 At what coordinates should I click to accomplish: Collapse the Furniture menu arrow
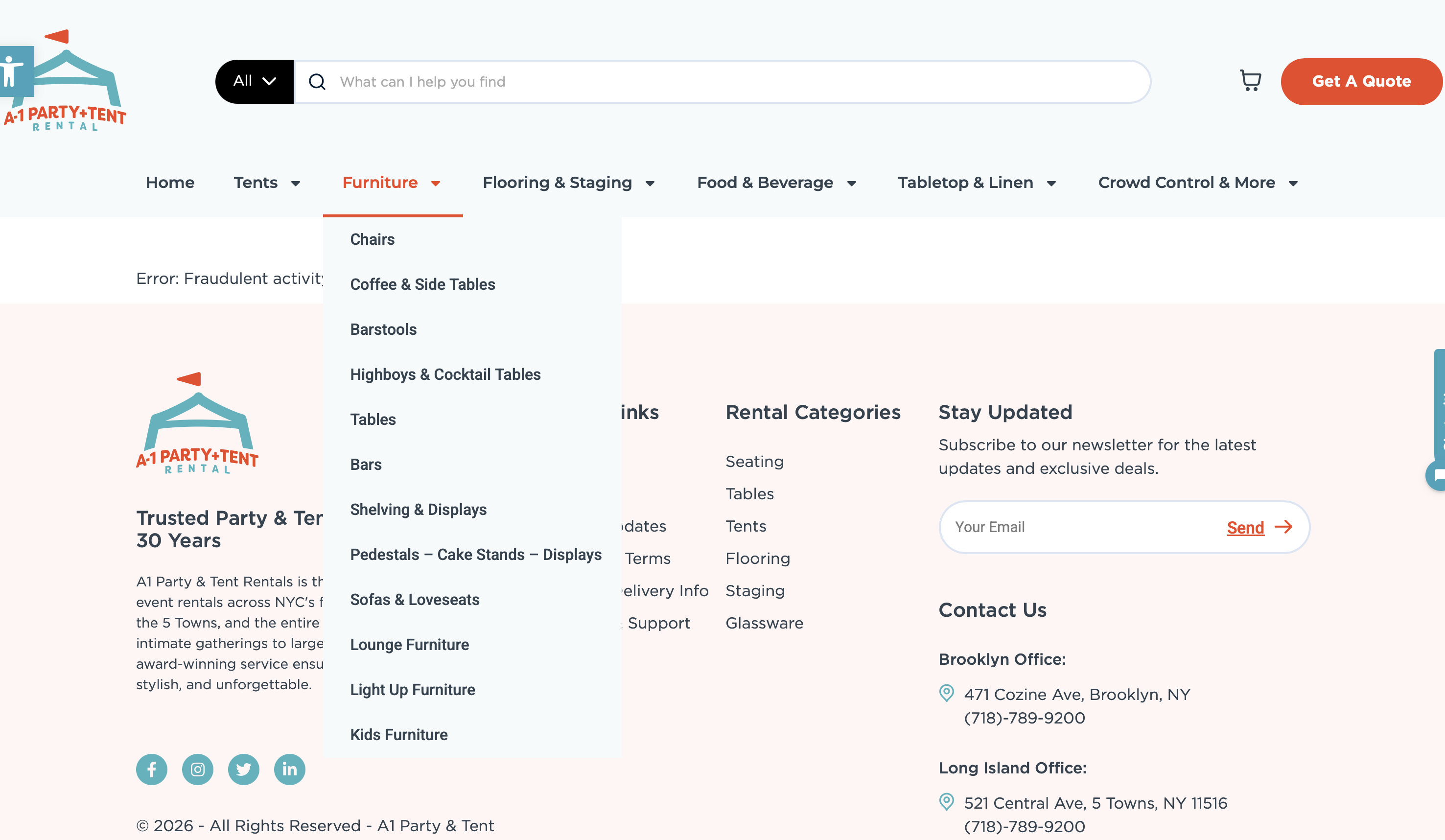point(436,184)
